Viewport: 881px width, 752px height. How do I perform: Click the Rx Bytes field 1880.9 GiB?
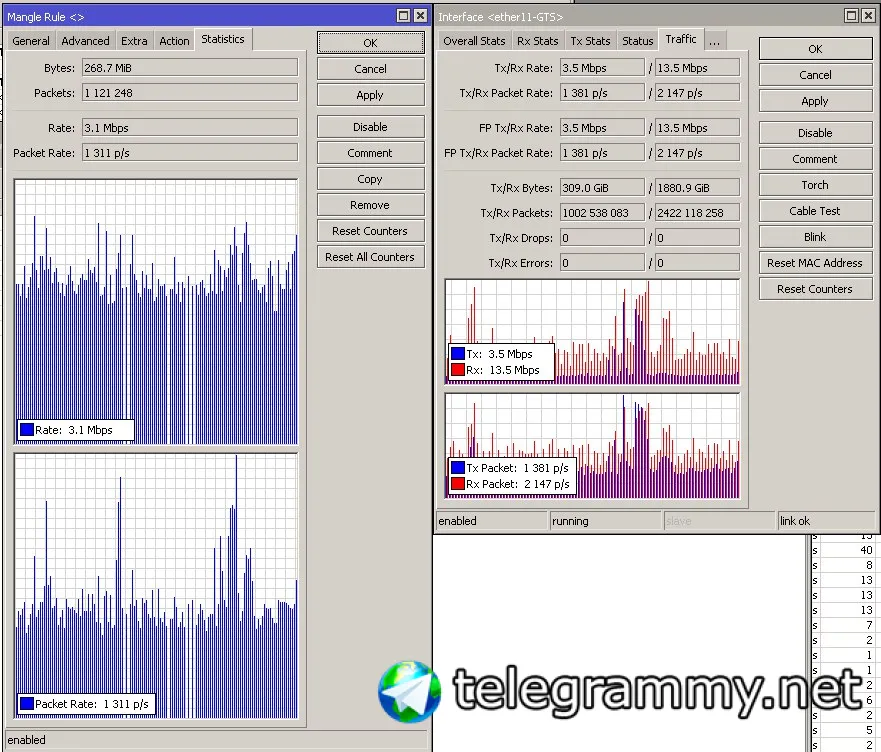(697, 188)
